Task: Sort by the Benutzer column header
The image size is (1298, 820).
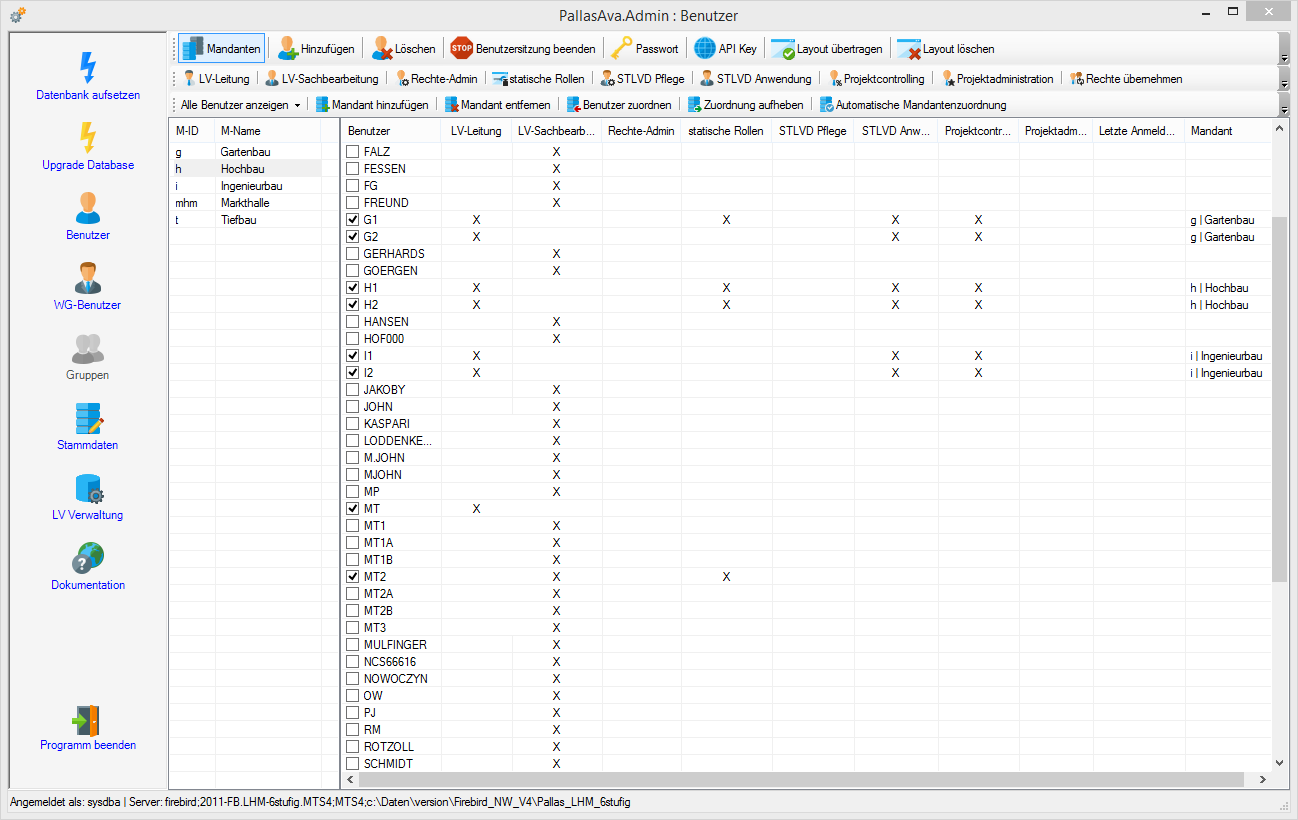Action: tap(391, 131)
